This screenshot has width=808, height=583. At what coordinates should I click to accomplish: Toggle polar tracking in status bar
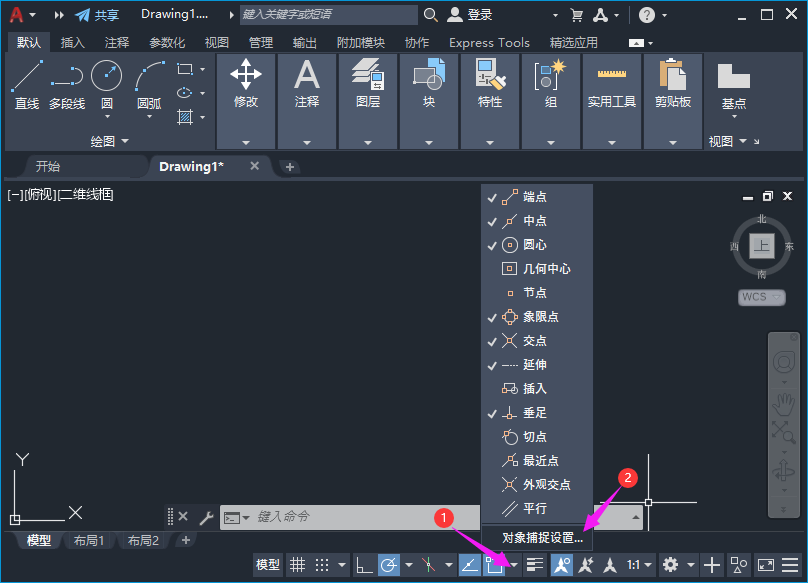point(389,565)
